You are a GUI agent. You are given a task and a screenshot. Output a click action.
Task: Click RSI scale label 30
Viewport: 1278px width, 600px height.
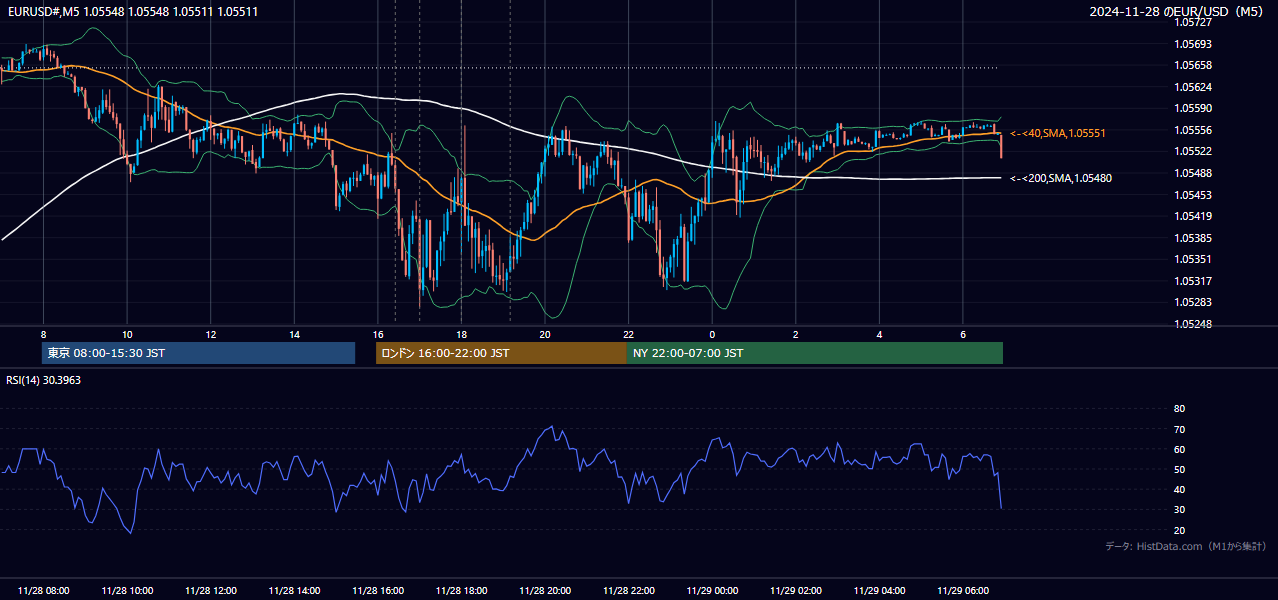1179,509
